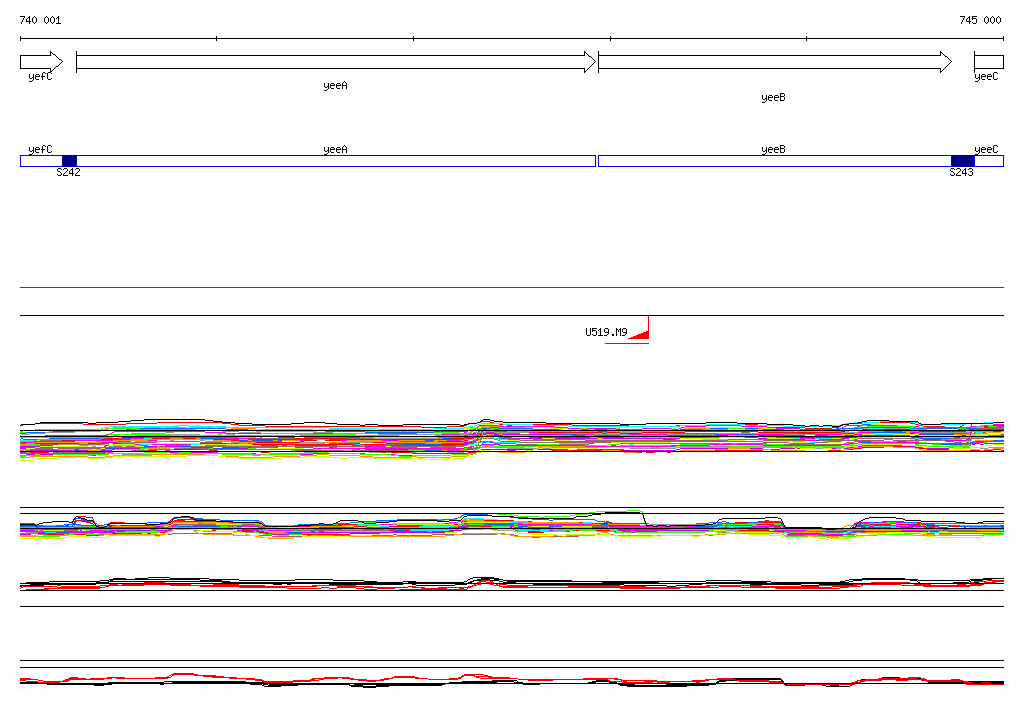Click the S243 label
Image resolution: width=1024 pixels, height=714 pixels.
tap(961, 172)
